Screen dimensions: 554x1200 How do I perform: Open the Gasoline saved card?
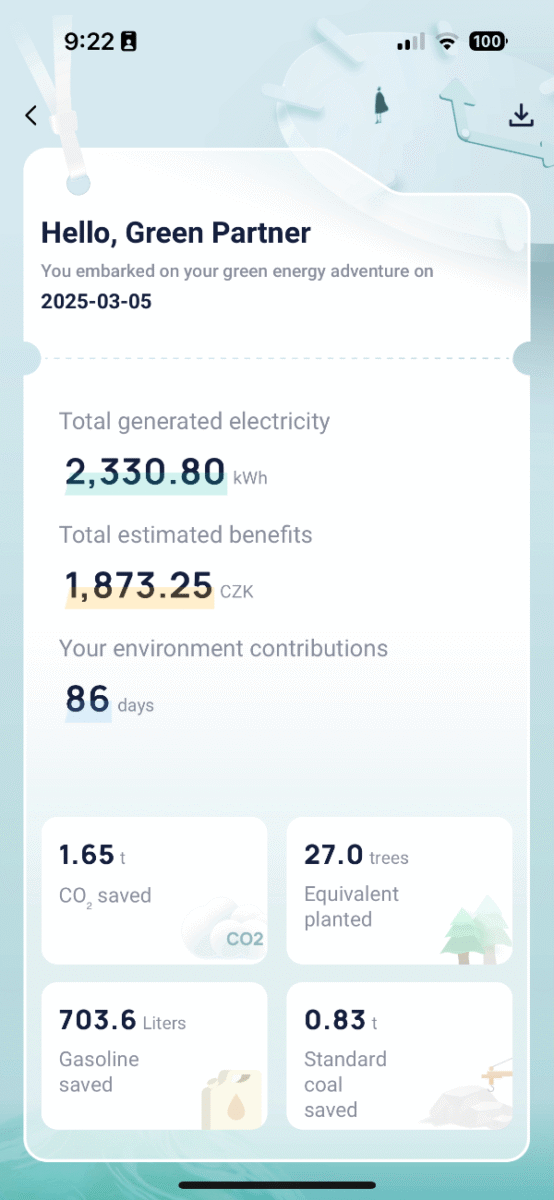coord(154,1056)
